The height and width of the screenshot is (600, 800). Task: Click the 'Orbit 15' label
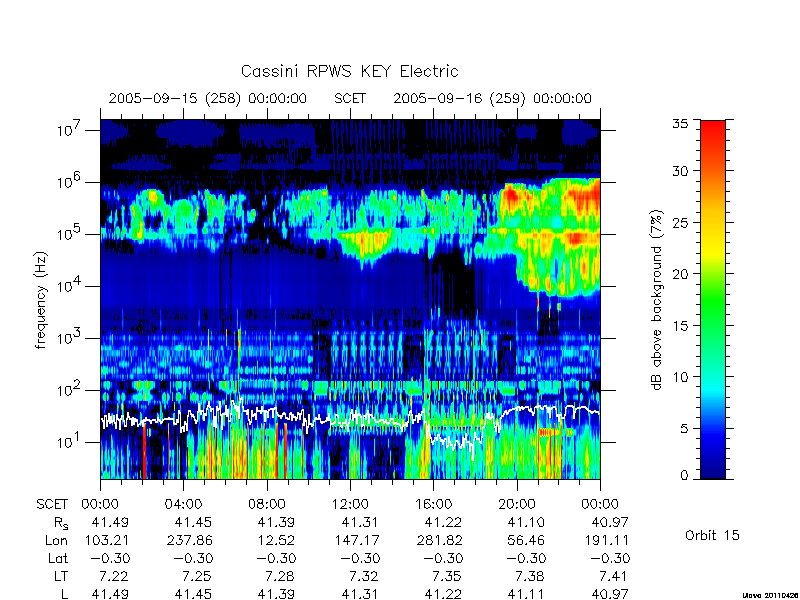point(712,535)
